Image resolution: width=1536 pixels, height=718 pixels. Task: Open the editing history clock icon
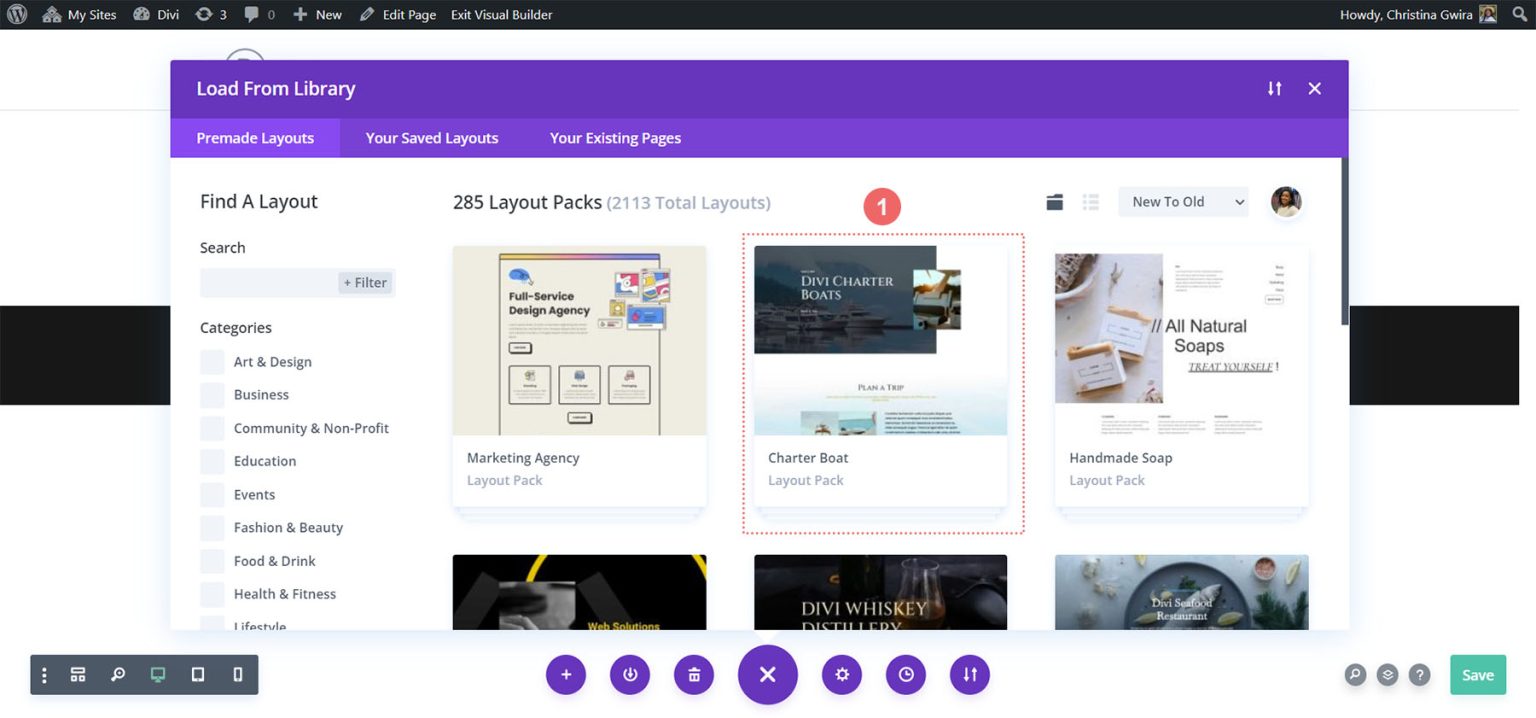tap(905, 674)
